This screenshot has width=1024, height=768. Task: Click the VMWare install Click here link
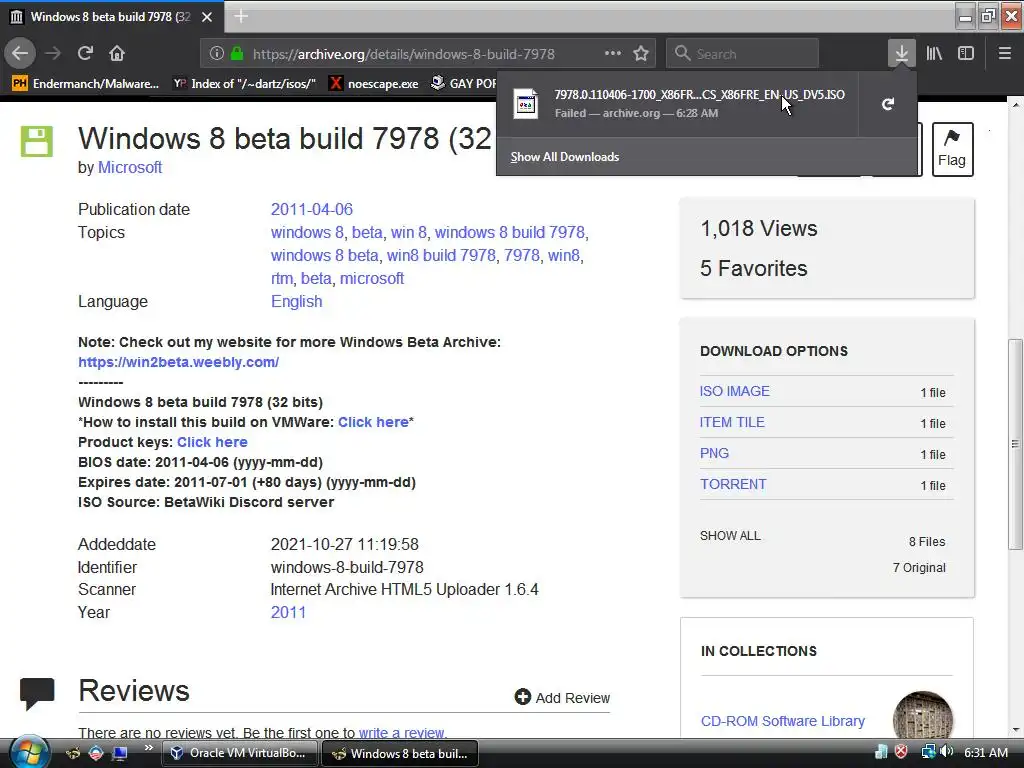pos(373,422)
